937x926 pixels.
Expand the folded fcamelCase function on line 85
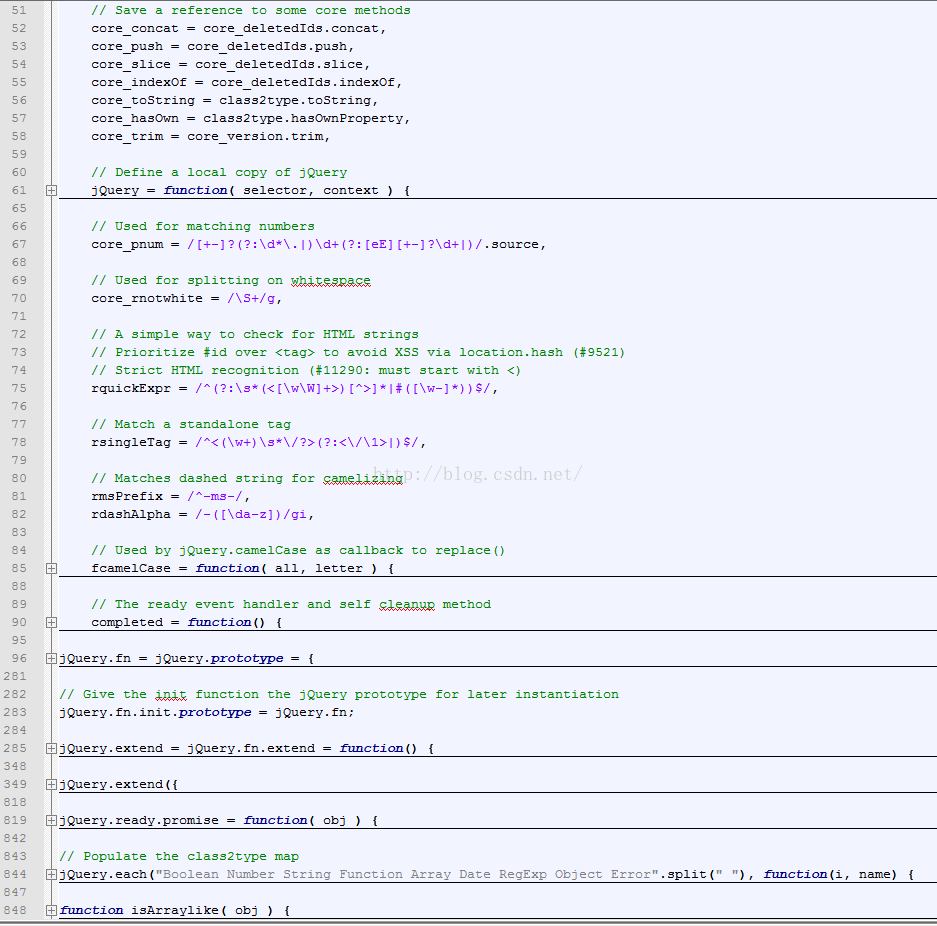[51, 569]
